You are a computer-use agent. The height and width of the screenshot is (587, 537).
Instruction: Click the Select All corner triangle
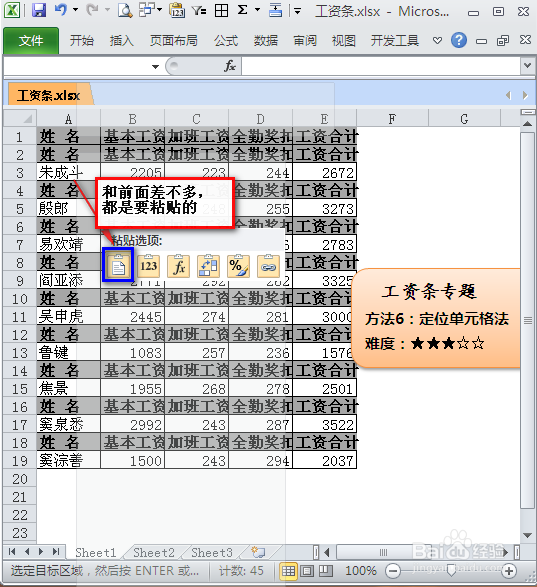pos(20,119)
